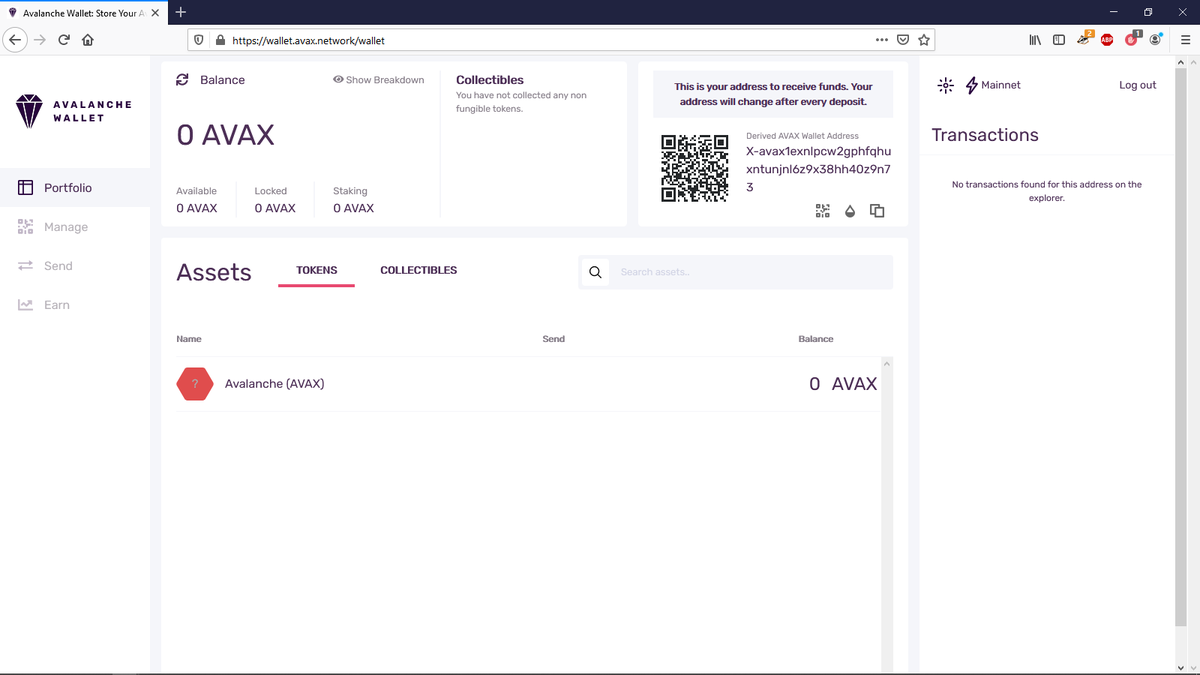Click the Name column header
The height and width of the screenshot is (675, 1200).
pos(189,339)
